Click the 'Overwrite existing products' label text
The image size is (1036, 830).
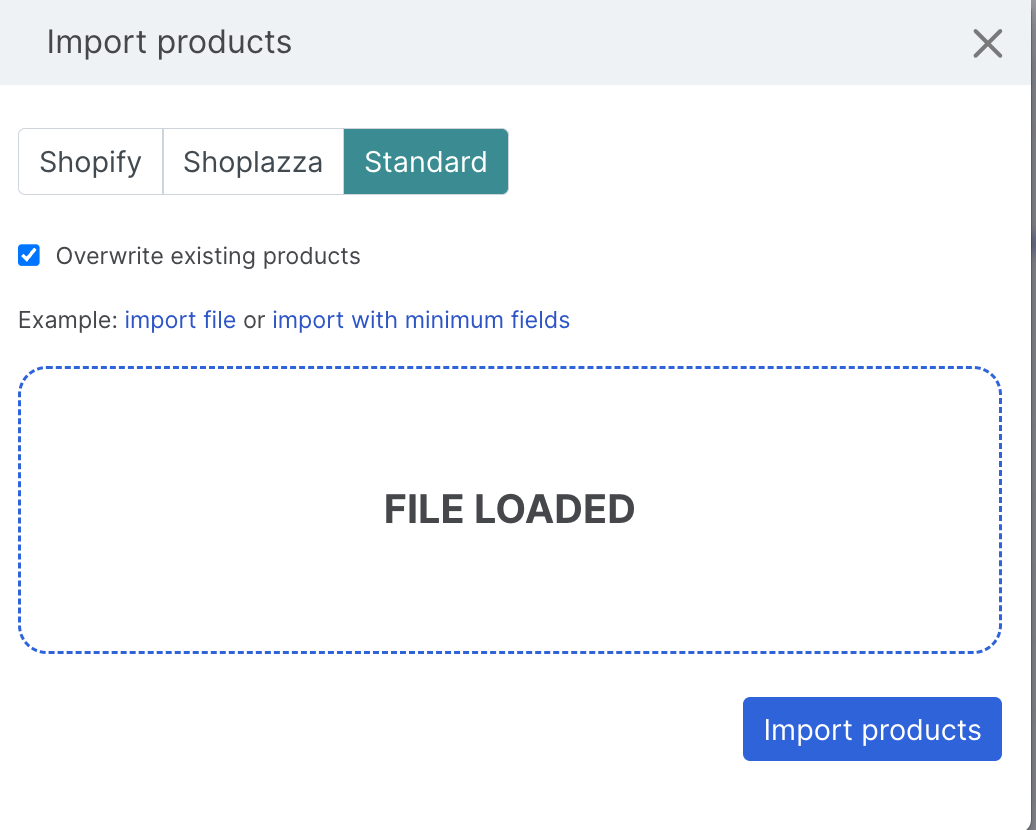(x=208, y=257)
